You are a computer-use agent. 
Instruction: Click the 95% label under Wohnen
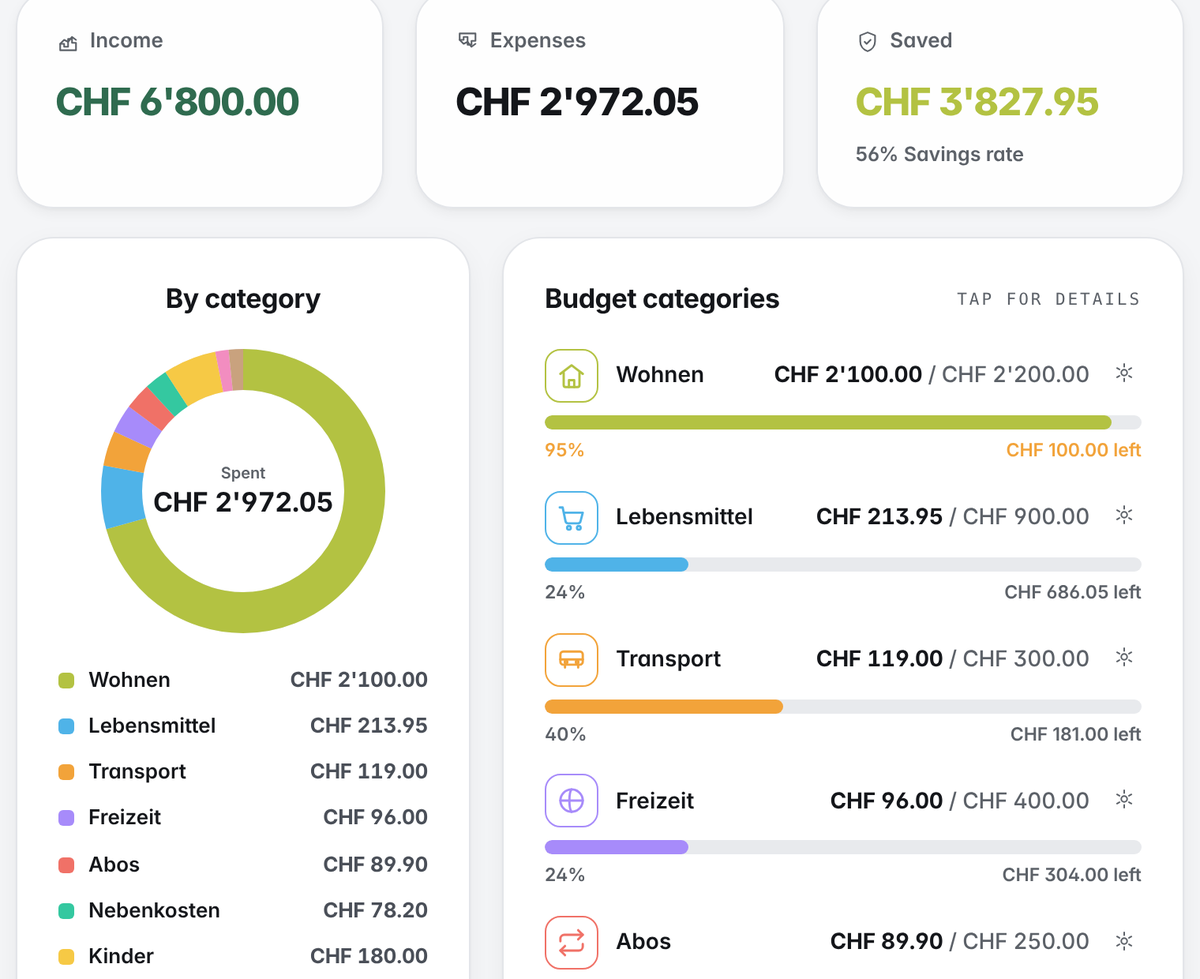click(x=564, y=450)
